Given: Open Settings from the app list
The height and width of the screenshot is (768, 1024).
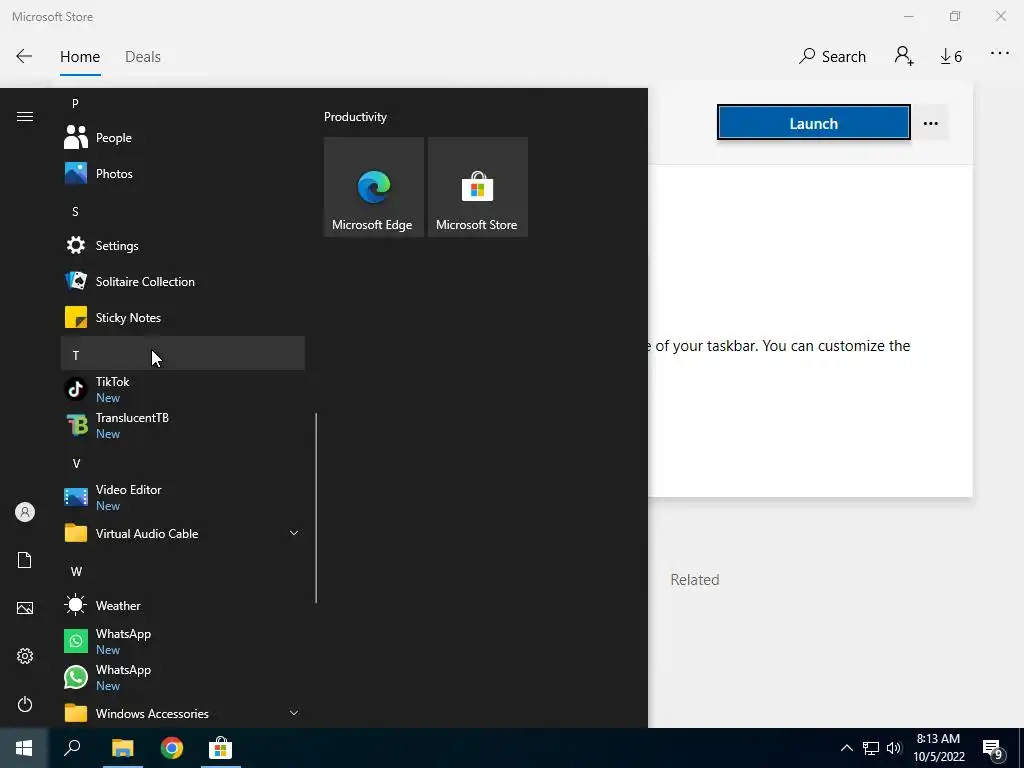Looking at the screenshot, I should 183,246.
